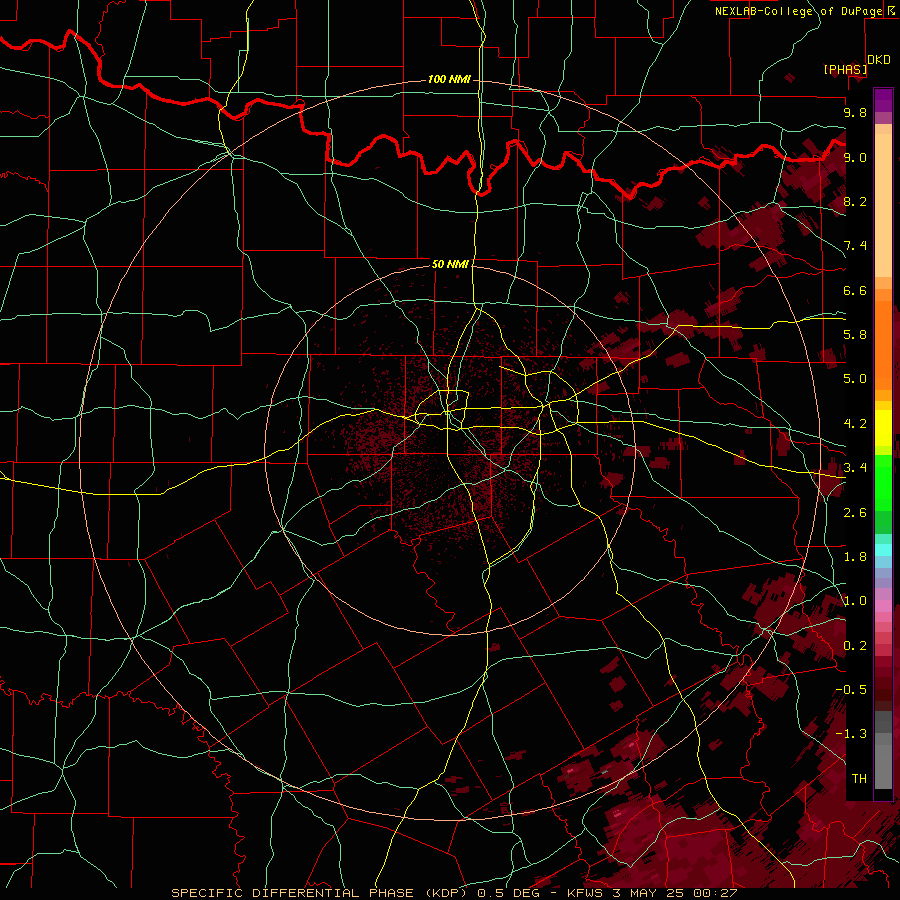This screenshot has width=900, height=900.
Task: Click the 5.0 value on the color scale
Action: click(855, 379)
